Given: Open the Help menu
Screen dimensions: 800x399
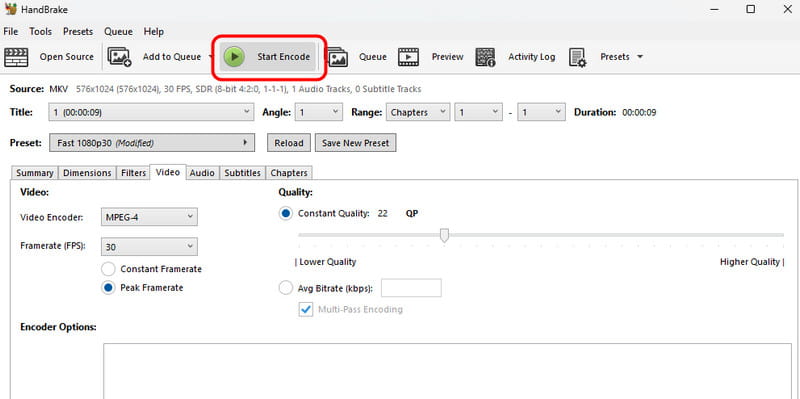Looking at the screenshot, I should (154, 32).
